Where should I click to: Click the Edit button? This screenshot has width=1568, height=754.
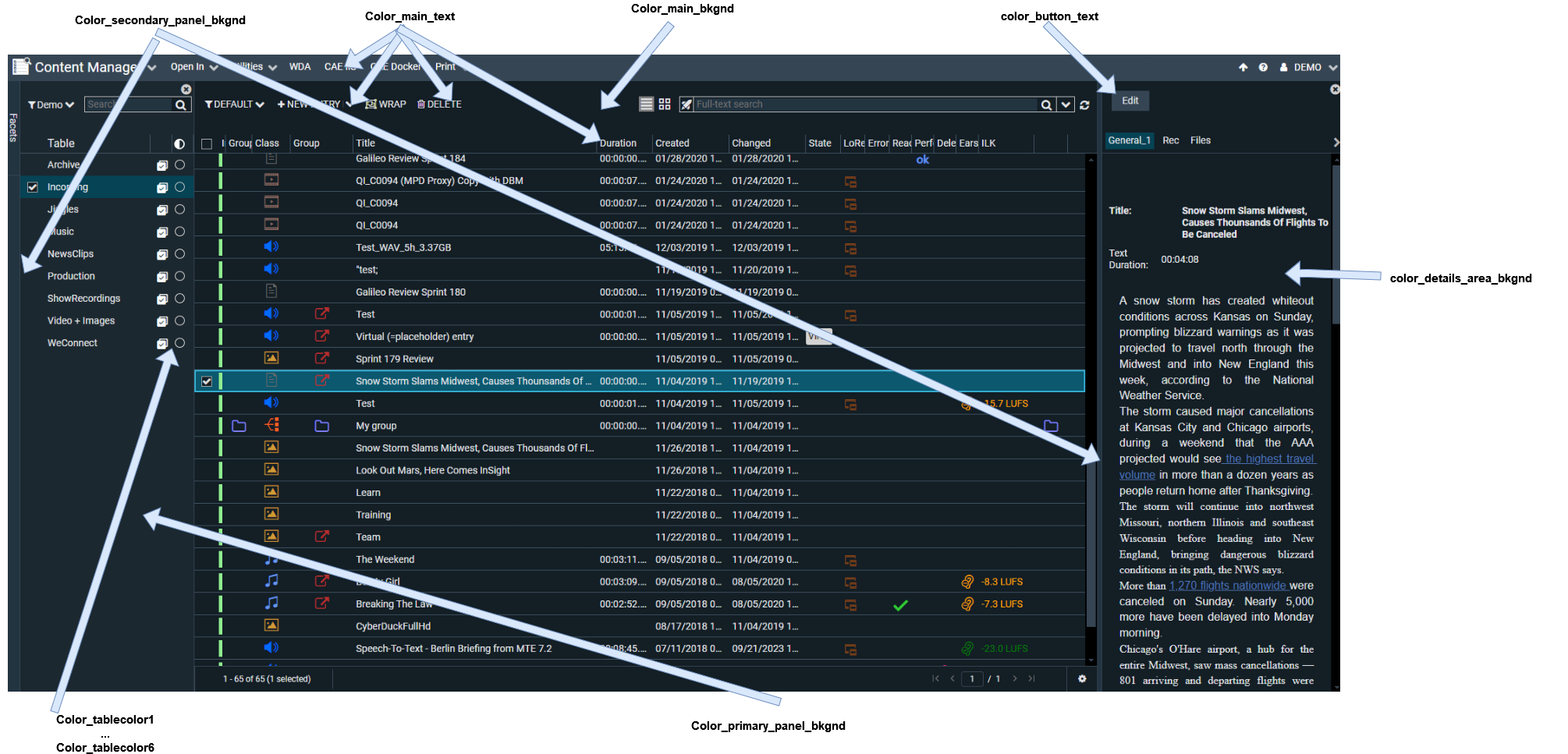point(1130,101)
